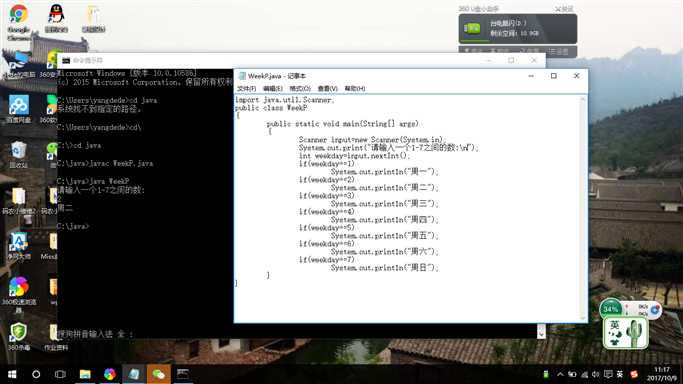
Task: Switch to Command Prompt taskbar button
Action: coord(183,374)
